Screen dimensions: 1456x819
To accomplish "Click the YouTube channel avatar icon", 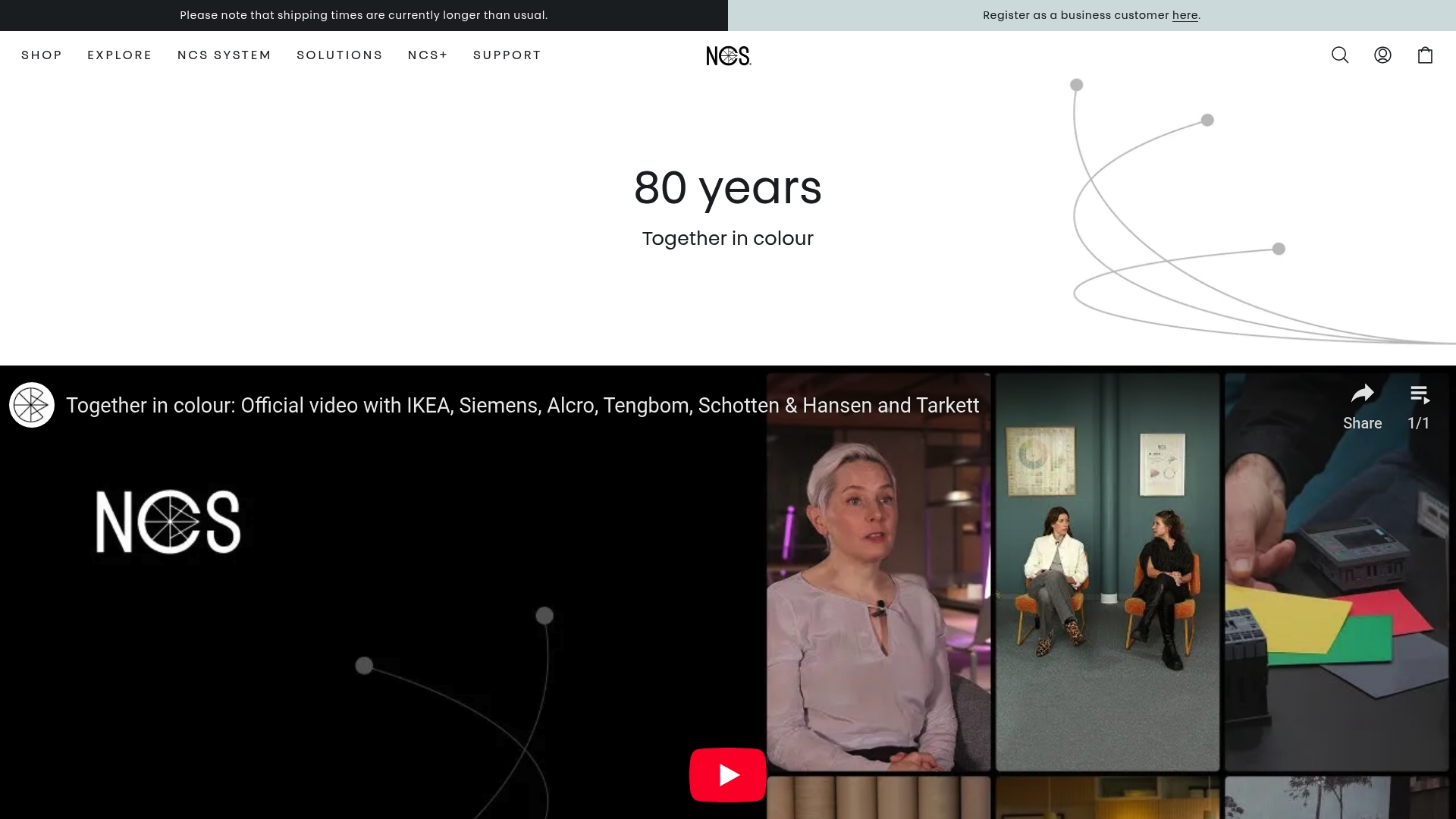I will pyautogui.click(x=32, y=405).
